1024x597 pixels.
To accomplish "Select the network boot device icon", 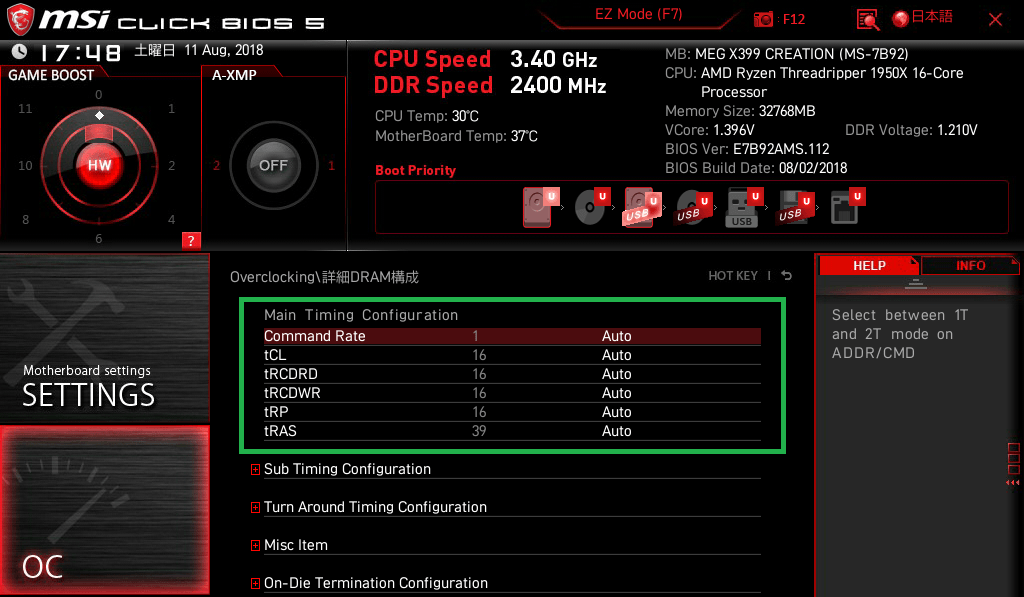I will tap(845, 209).
